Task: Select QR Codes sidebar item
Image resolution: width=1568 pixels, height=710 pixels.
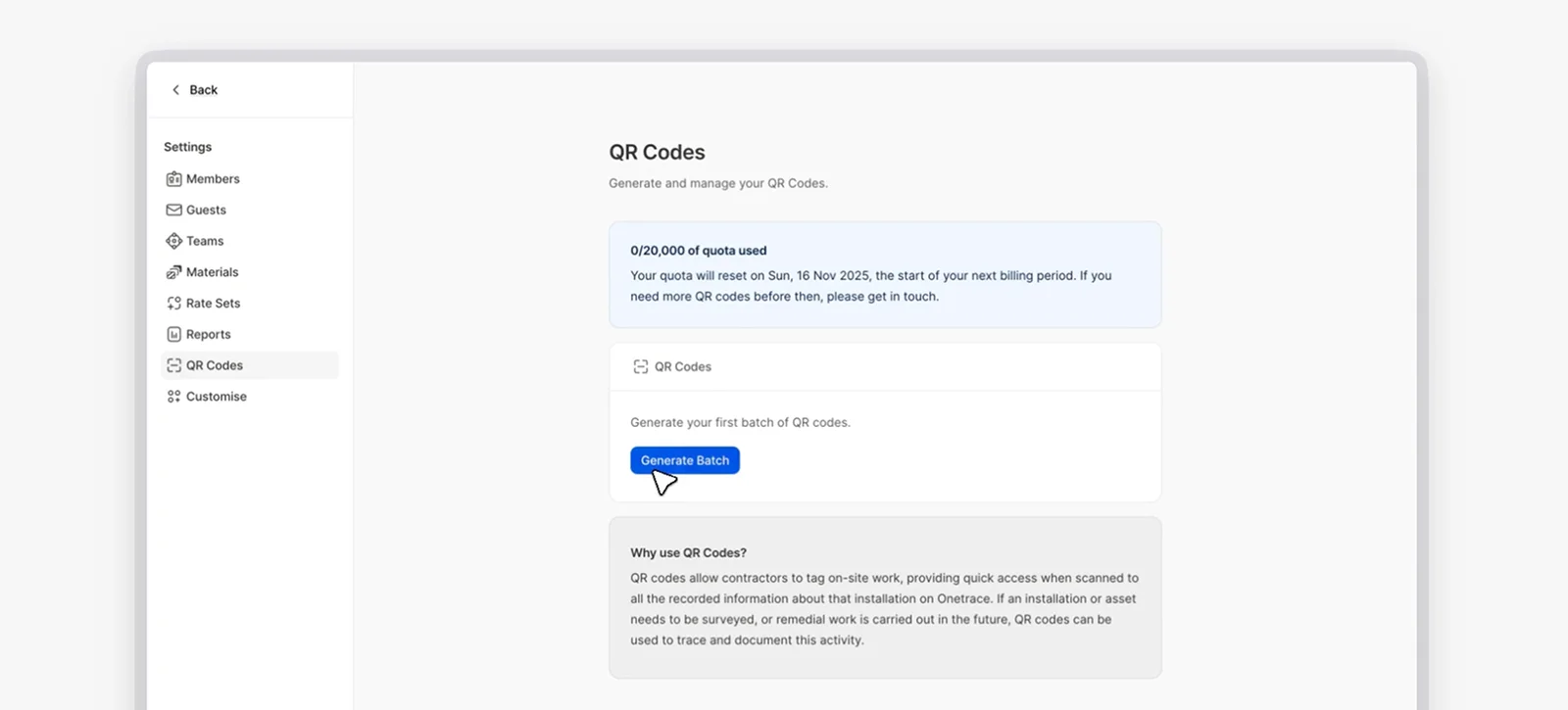Action: tap(250, 365)
